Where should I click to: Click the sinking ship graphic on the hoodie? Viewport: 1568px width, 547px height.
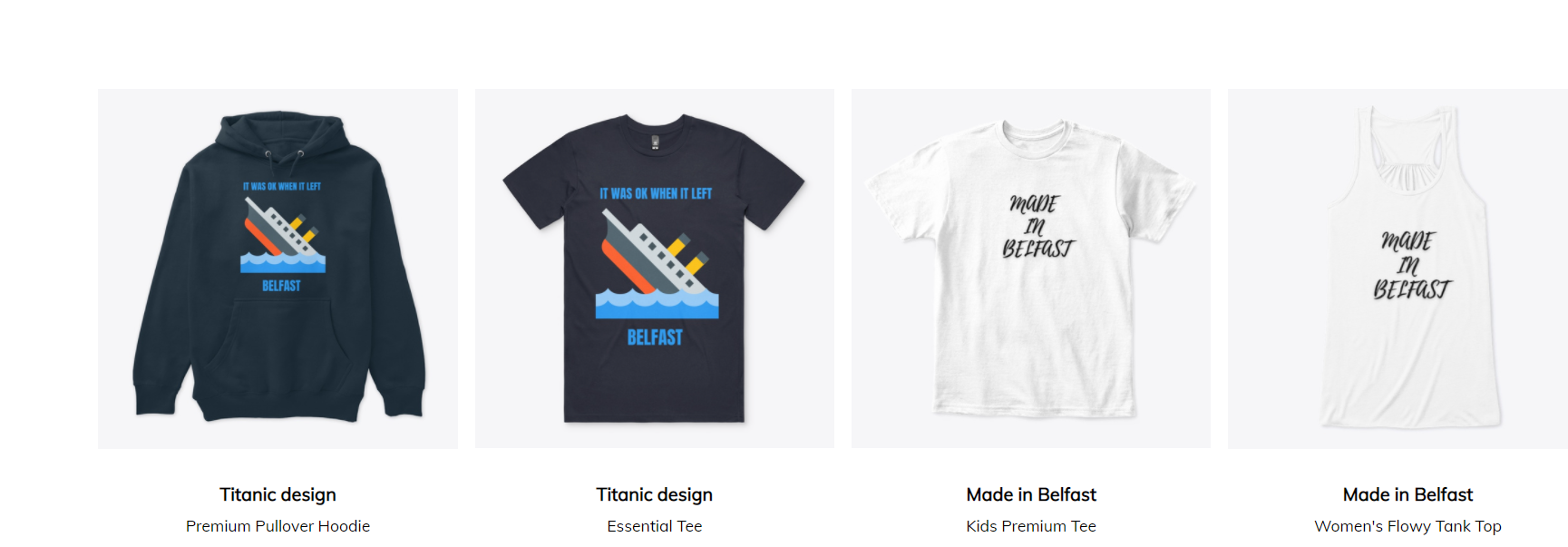click(283, 235)
